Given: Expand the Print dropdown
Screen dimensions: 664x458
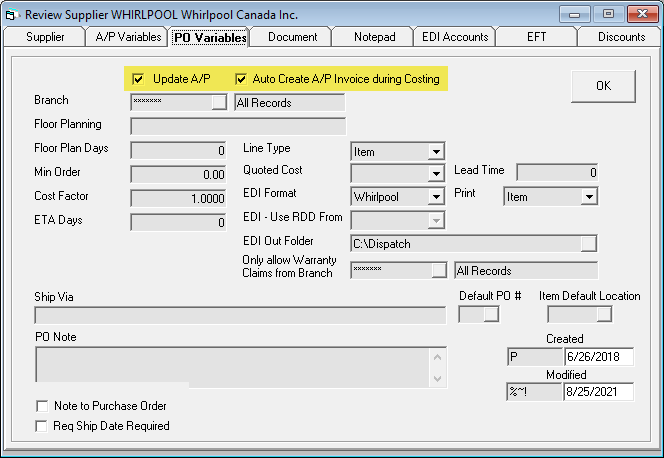Looking at the screenshot, I should coord(589,197).
